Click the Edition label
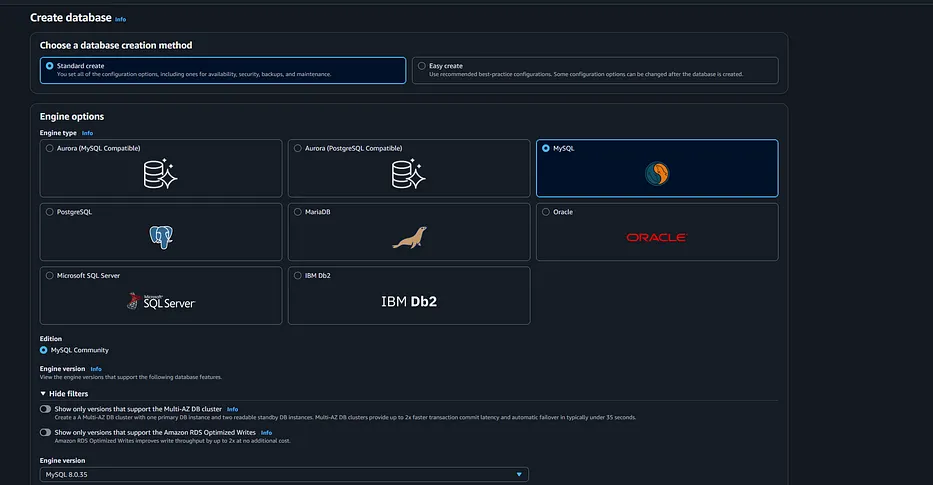933x485 pixels. point(51,339)
